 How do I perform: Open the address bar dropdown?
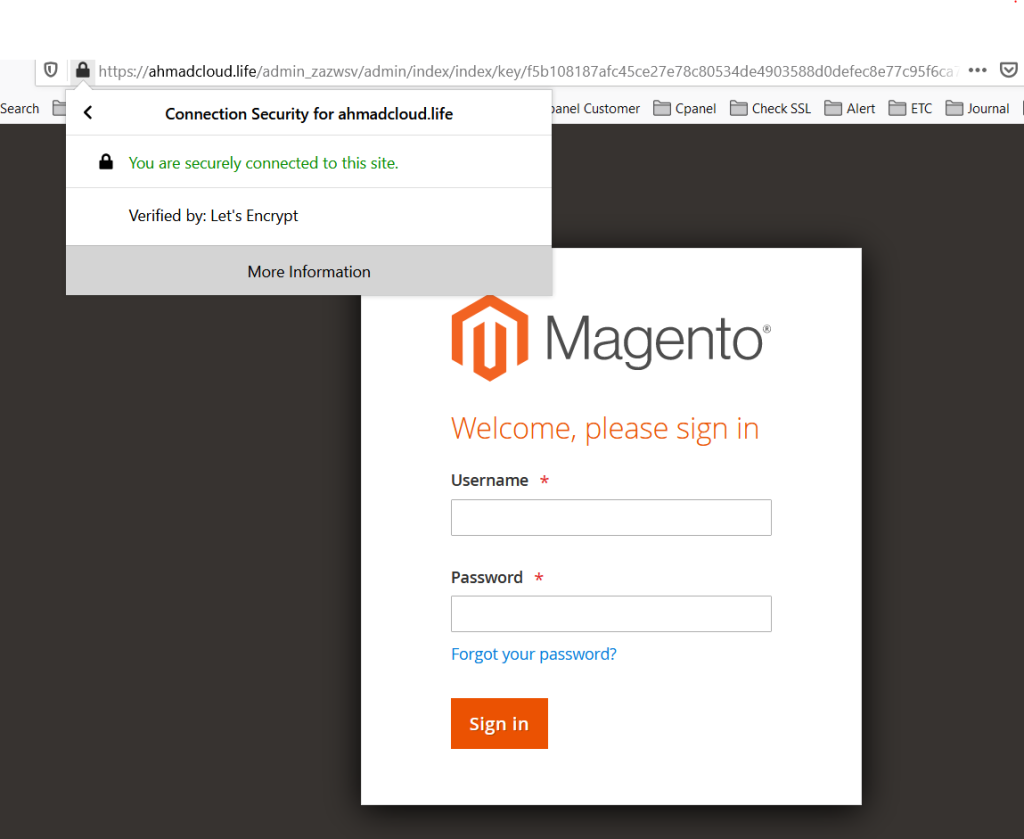click(540, 70)
